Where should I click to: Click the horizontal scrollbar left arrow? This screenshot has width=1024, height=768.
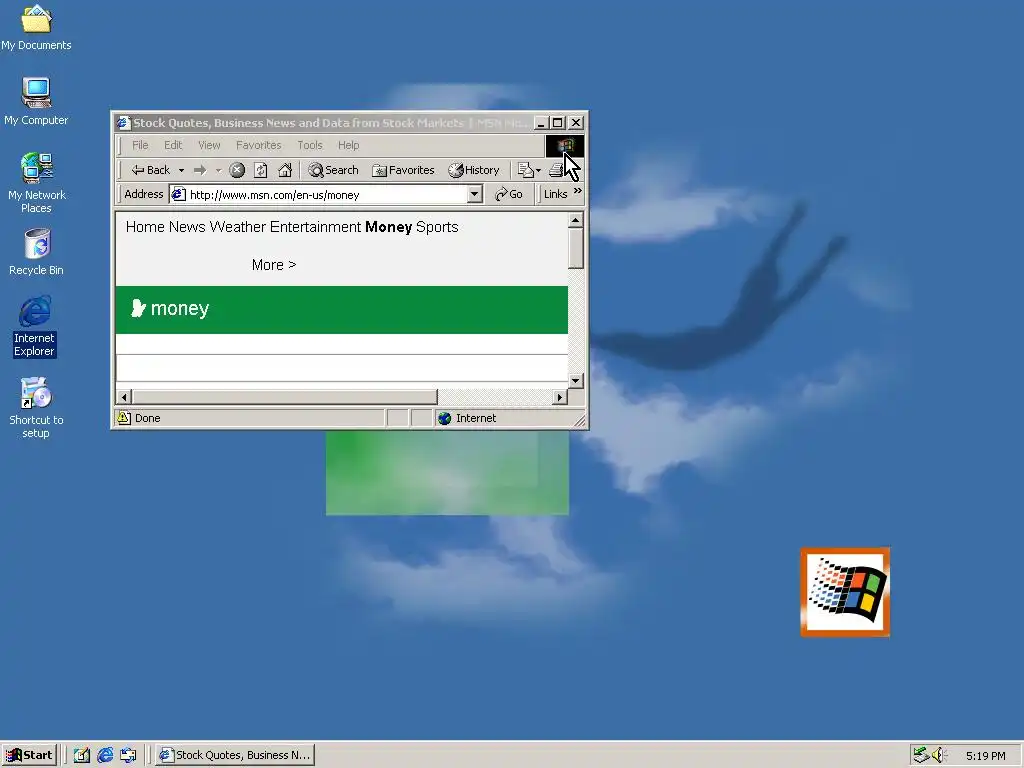coord(124,396)
